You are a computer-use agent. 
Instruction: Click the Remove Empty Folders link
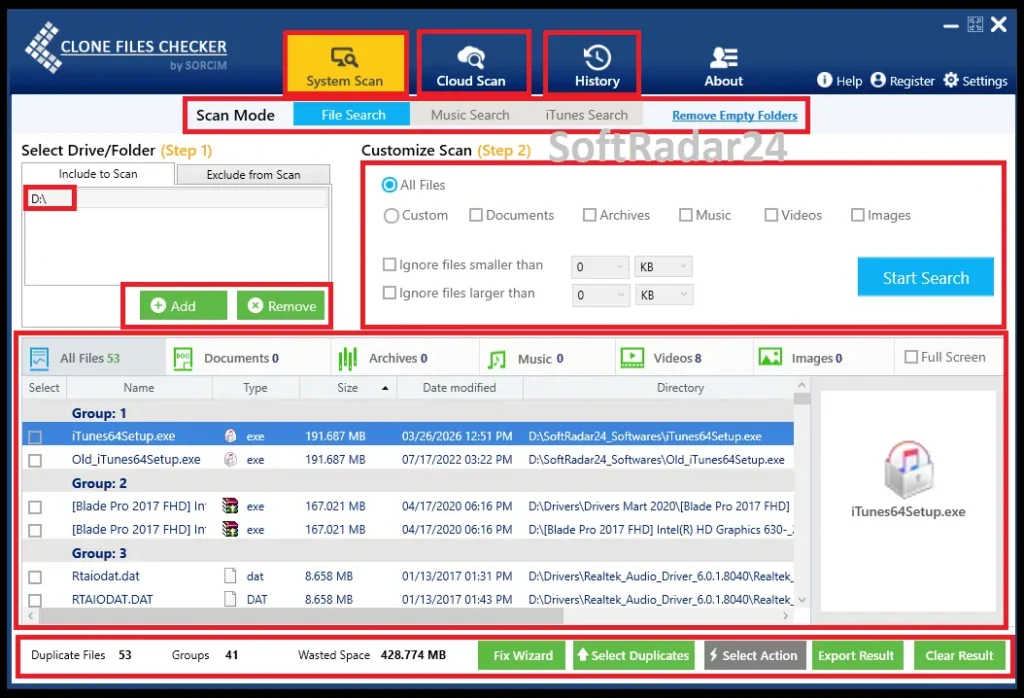(x=735, y=116)
